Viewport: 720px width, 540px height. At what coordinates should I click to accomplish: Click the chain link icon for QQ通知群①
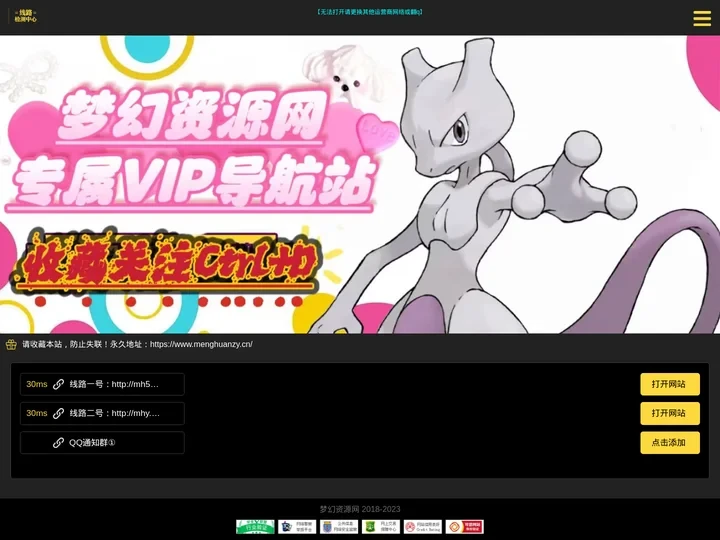[58, 443]
